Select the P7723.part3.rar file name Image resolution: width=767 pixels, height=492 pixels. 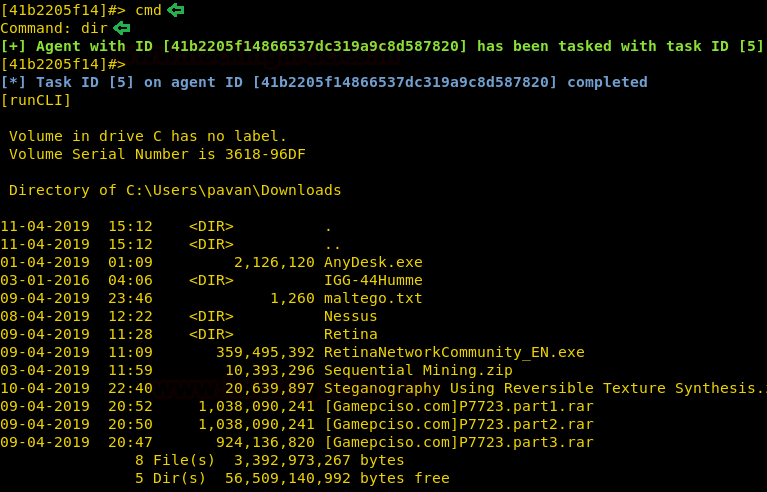pos(458,442)
